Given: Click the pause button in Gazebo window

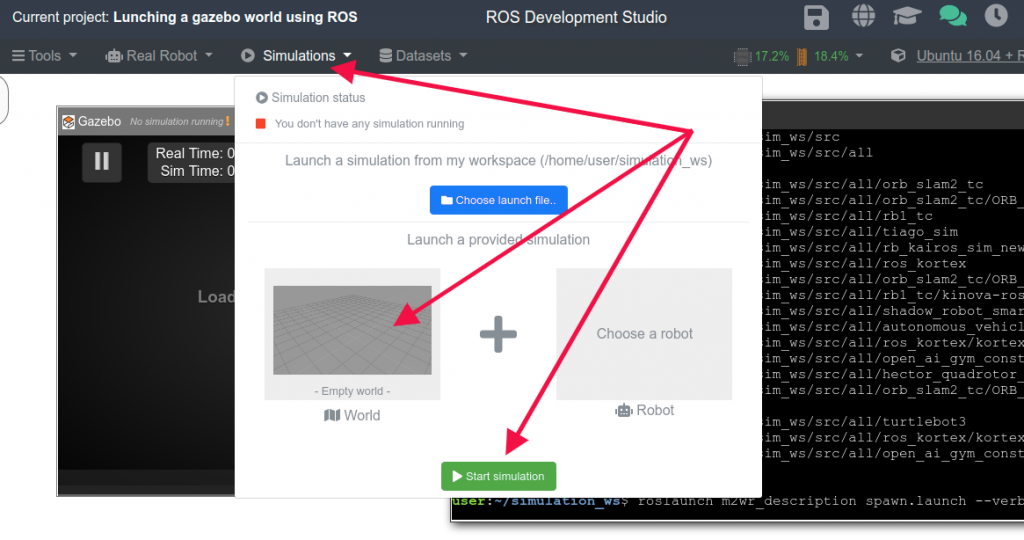Looking at the screenshot, I should click(x=102, y=161).
